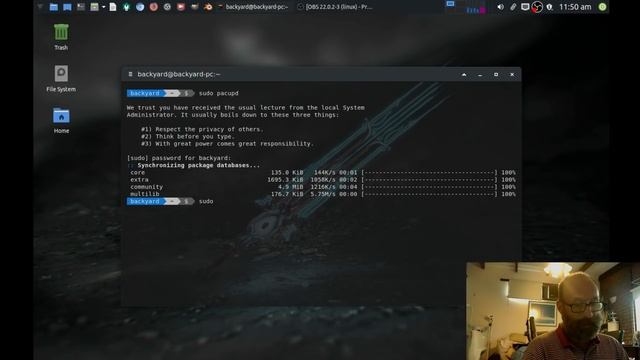The height and width of the screenshot is (360, 640).
Task: Close the backyard terminal window
Action: (x=512, y=75)
